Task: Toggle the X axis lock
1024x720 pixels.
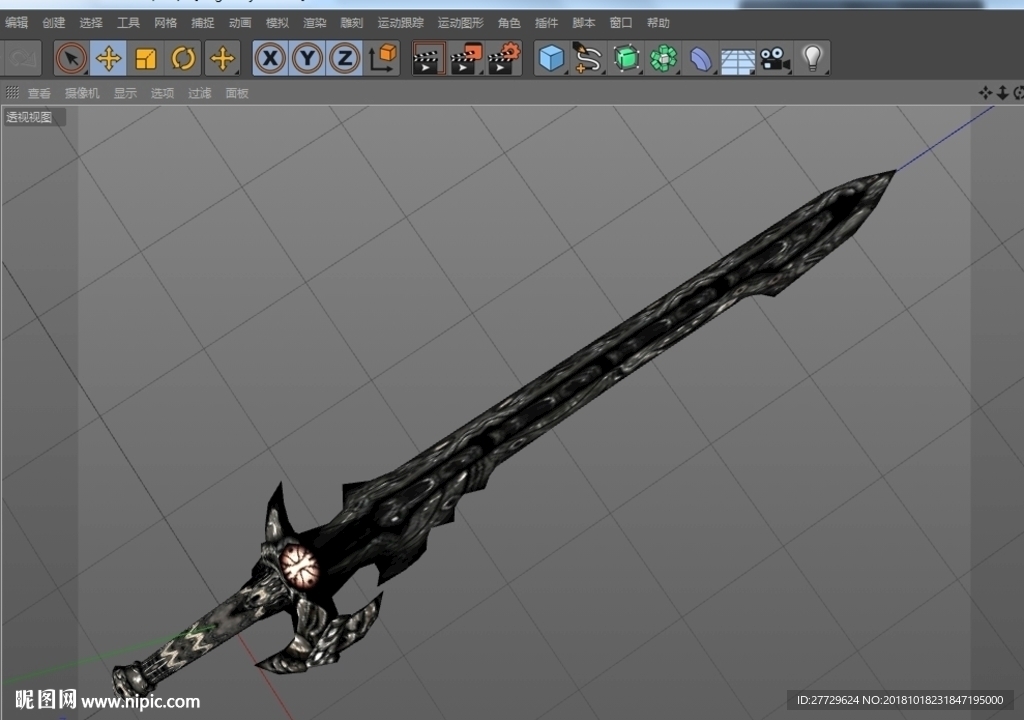Action: tap(270, 59)
